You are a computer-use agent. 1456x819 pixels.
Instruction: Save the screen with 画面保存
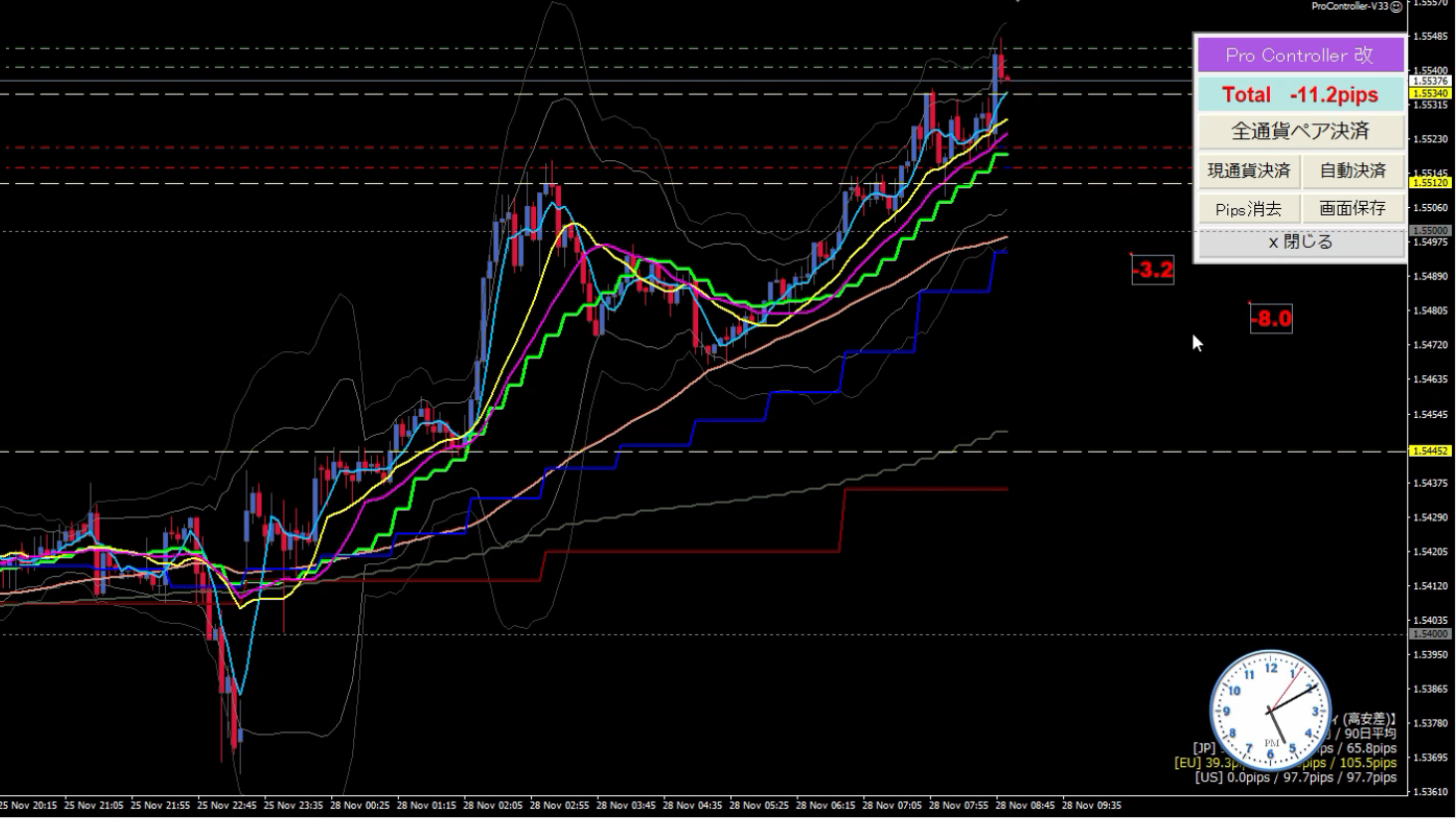coord(1353,209)
